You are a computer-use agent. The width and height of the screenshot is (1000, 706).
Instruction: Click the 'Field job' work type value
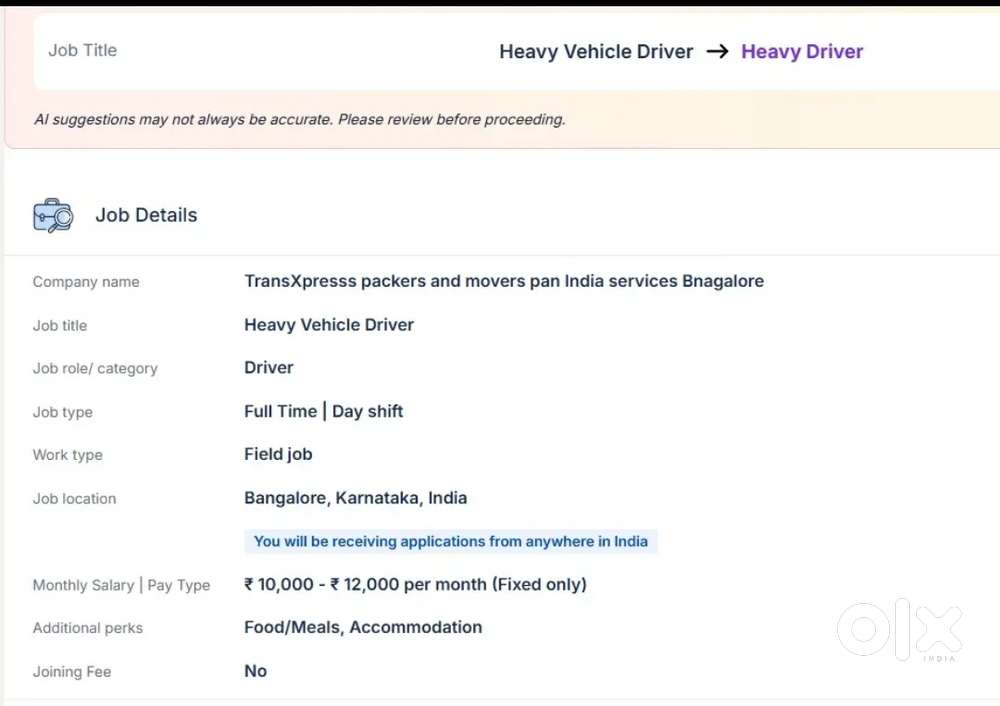click(278, 454)
